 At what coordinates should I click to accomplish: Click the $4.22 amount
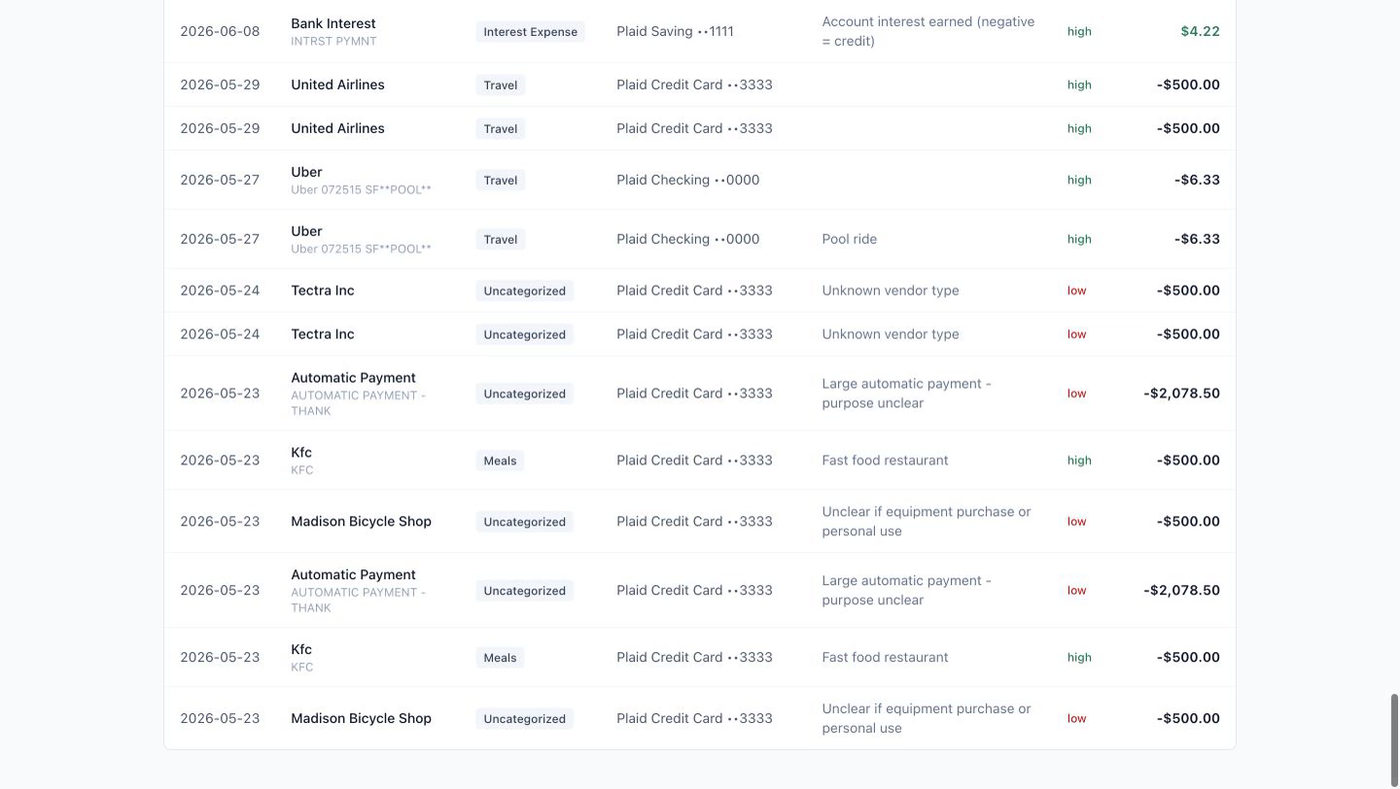(x=1200, y=31)
